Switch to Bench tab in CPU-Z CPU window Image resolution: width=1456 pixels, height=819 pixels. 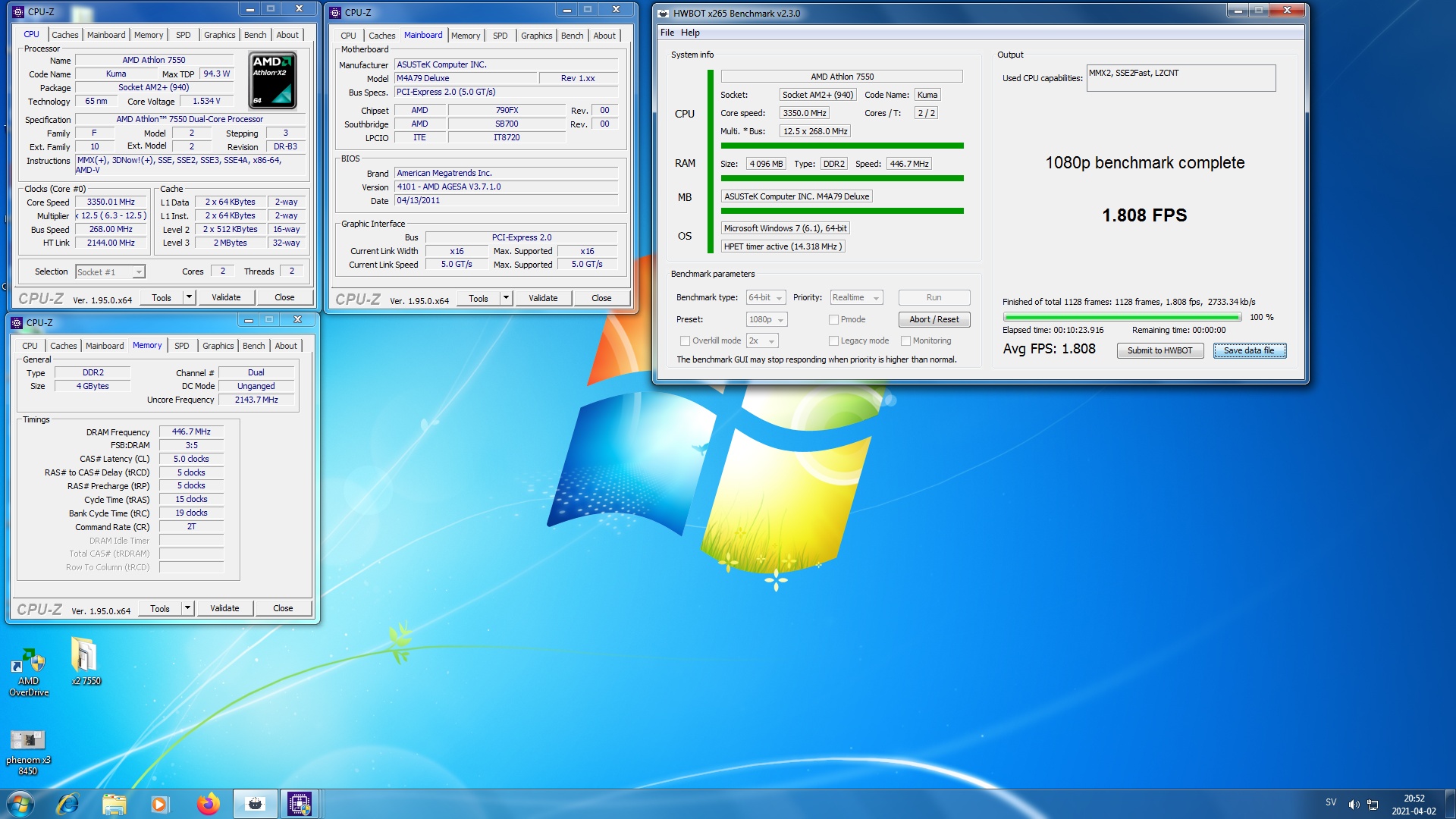coord(255,35)
